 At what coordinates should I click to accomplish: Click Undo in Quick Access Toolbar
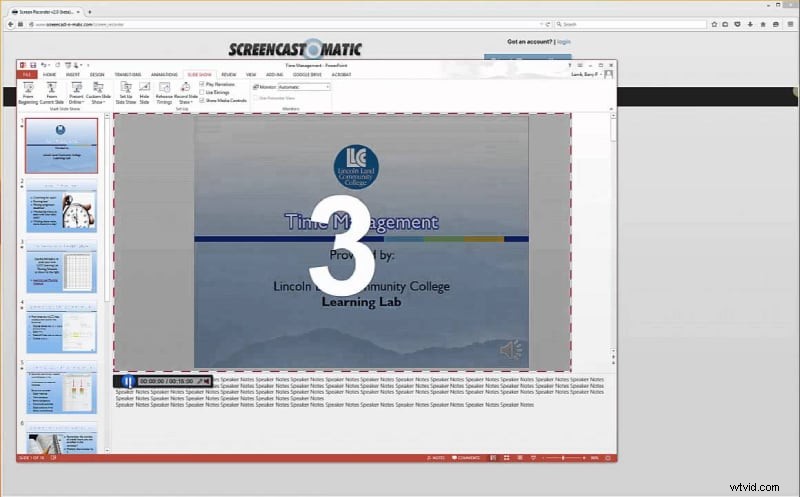pyautogui.click(x=44, y=65)
